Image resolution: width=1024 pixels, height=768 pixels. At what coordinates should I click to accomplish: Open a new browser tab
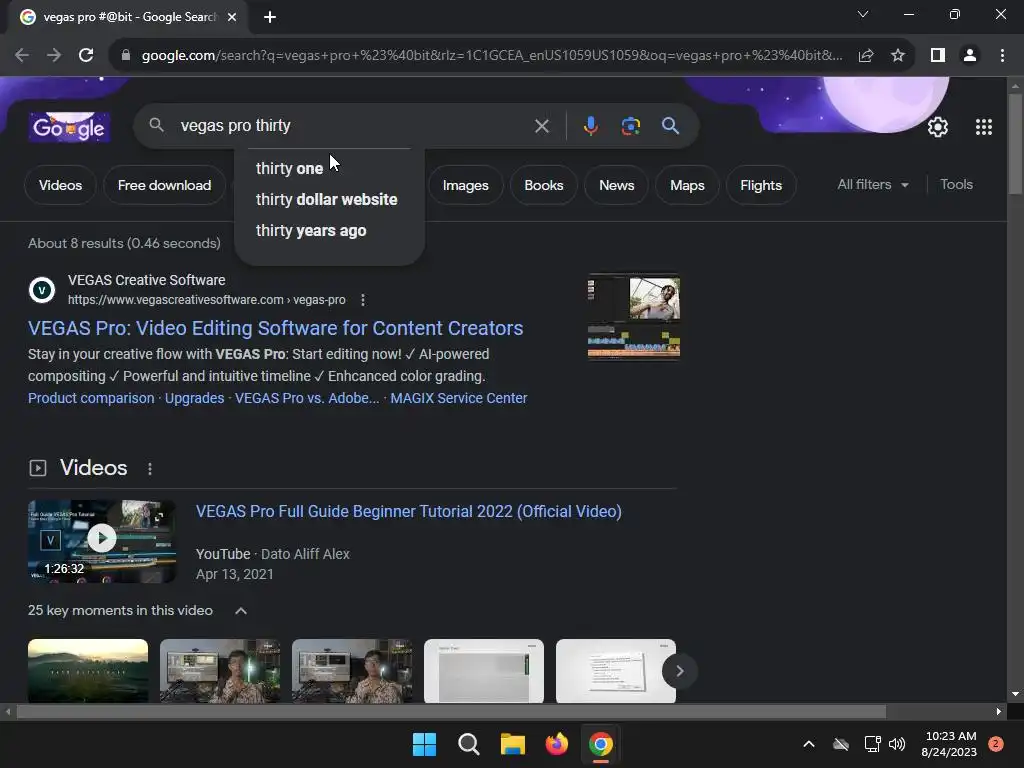pyautogui.click(x=270, y=17)
